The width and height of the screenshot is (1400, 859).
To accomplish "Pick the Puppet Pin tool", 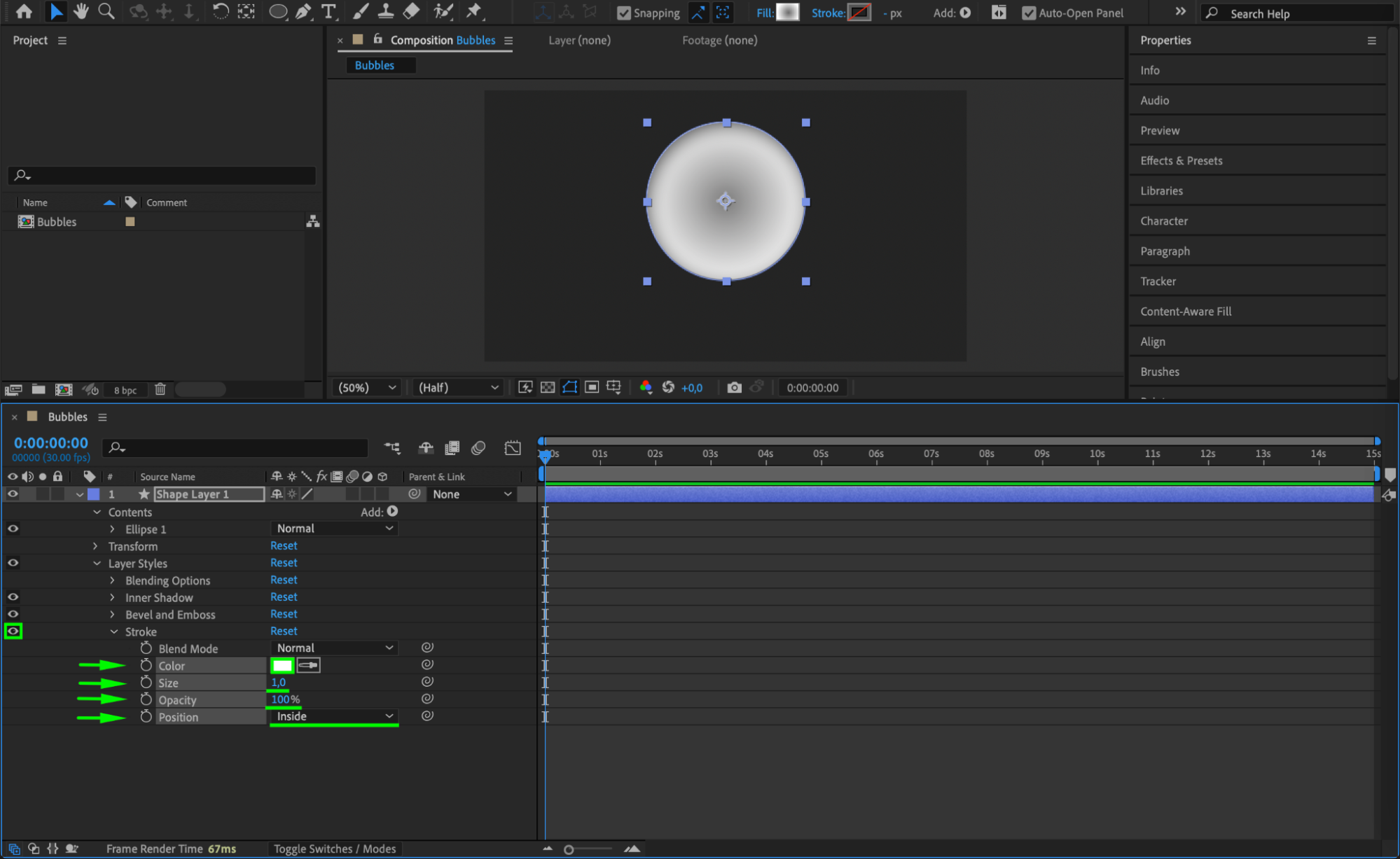I will click(474, 11).
